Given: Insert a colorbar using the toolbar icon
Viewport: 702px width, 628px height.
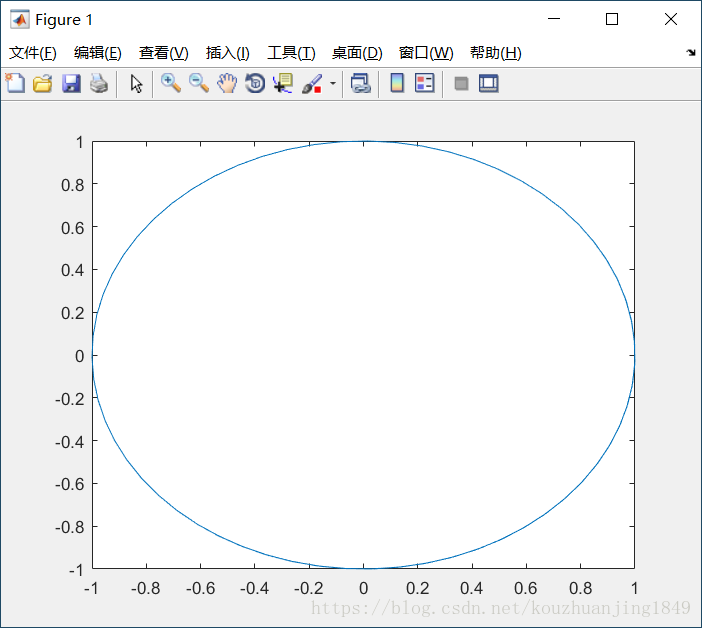Looking at the screenshot, I should [x=397, y=83].
